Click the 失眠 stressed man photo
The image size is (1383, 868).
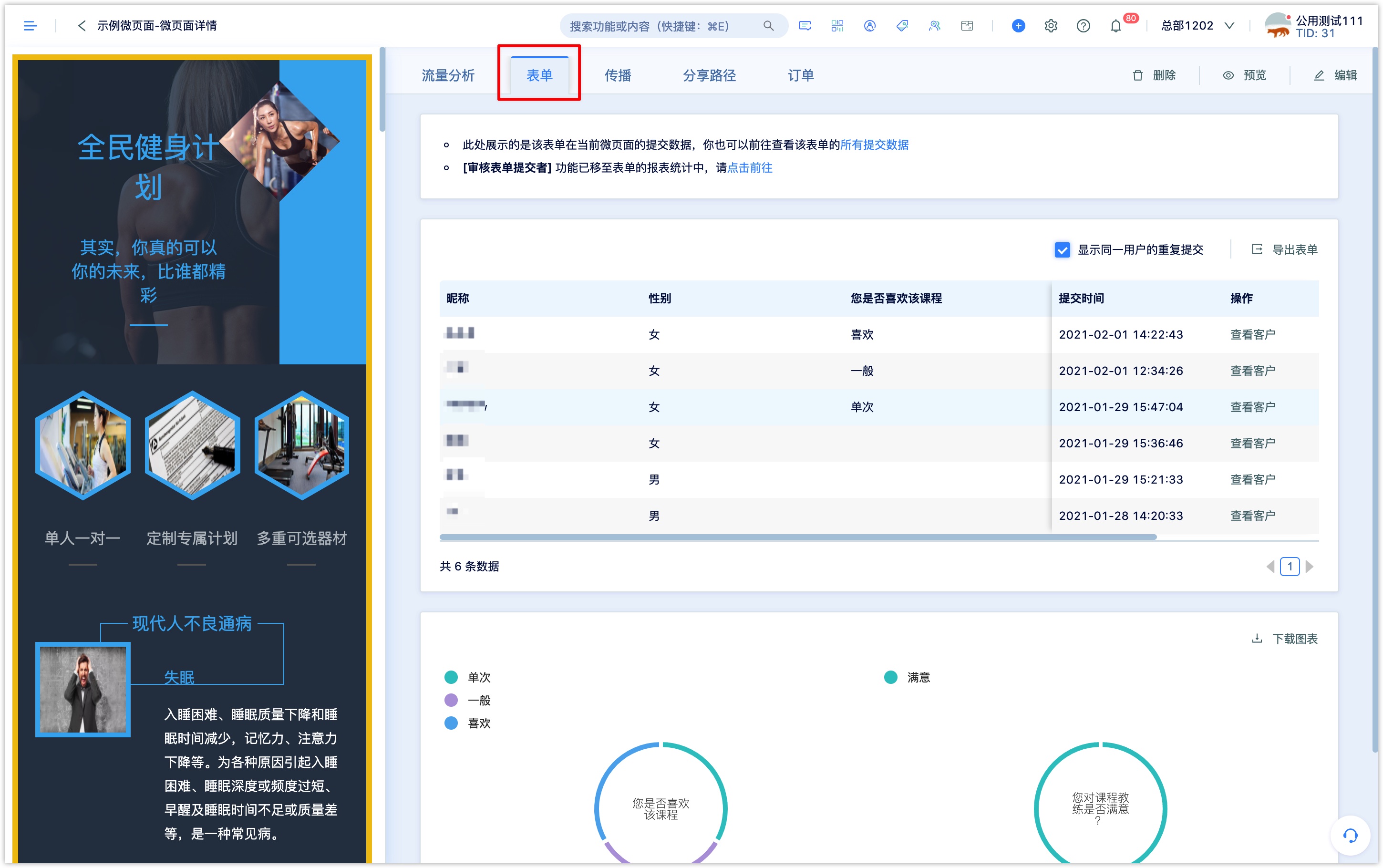pos(83,689)
